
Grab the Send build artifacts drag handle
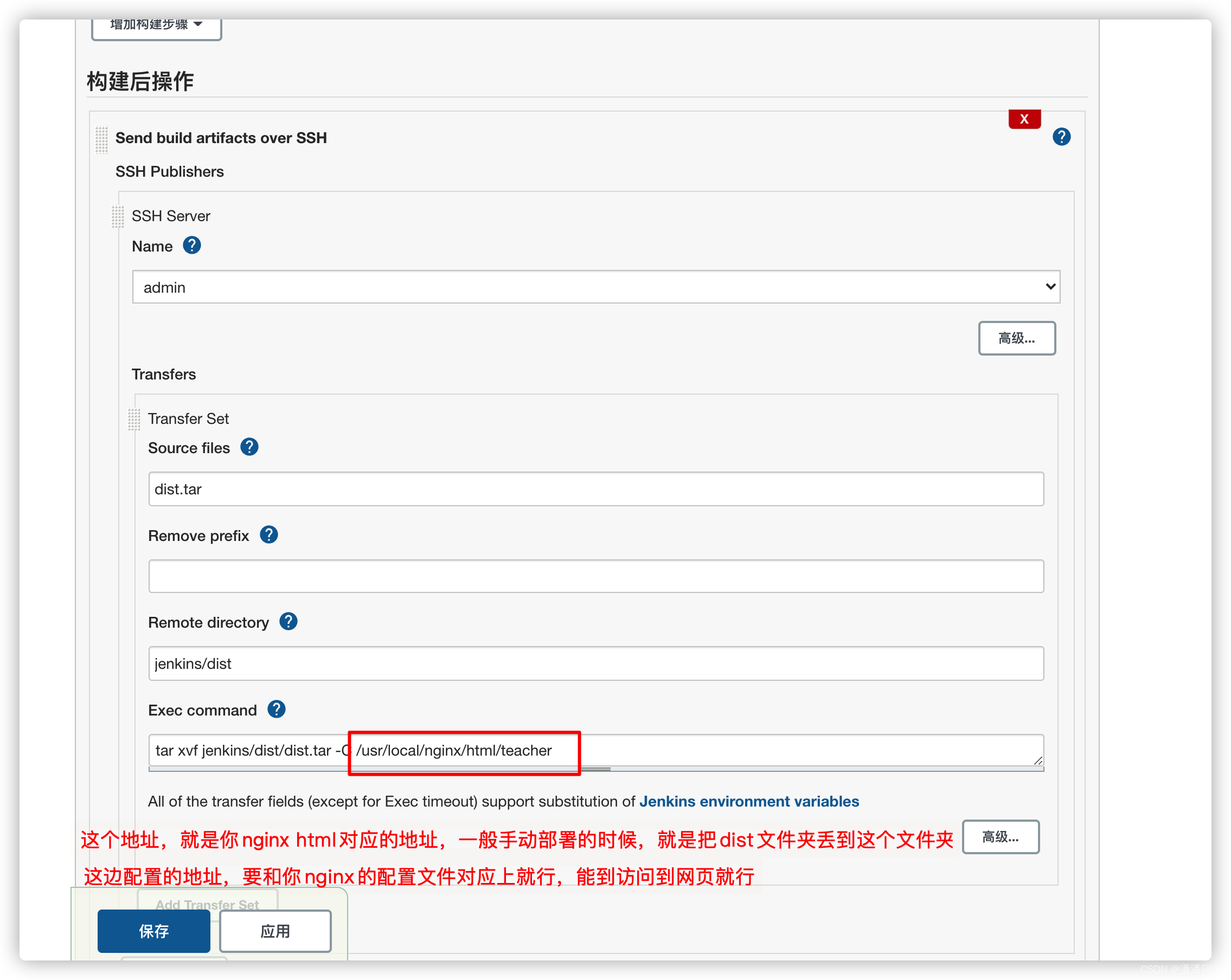point(101,139)
